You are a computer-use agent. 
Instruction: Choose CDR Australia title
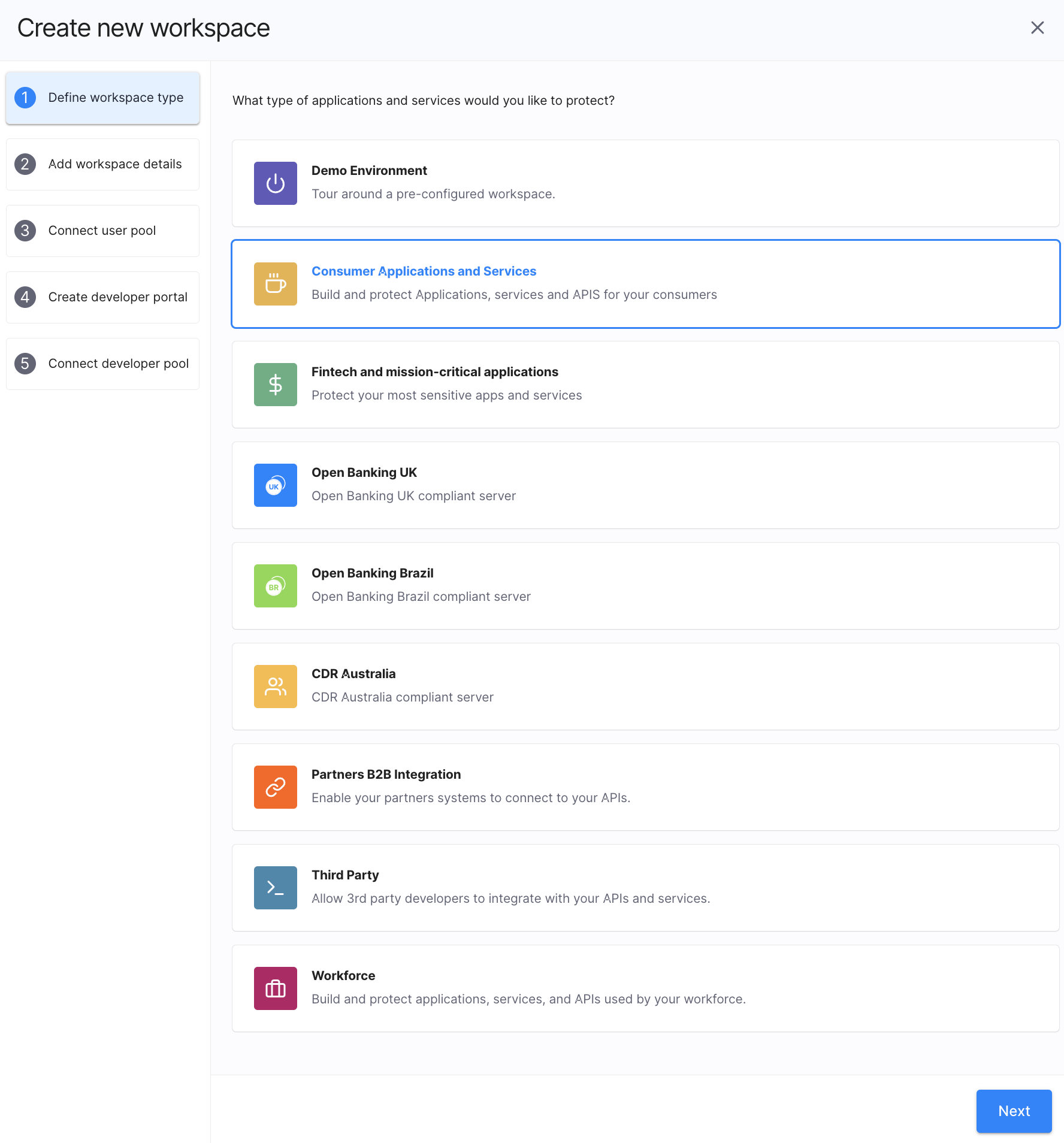(353, 674)
